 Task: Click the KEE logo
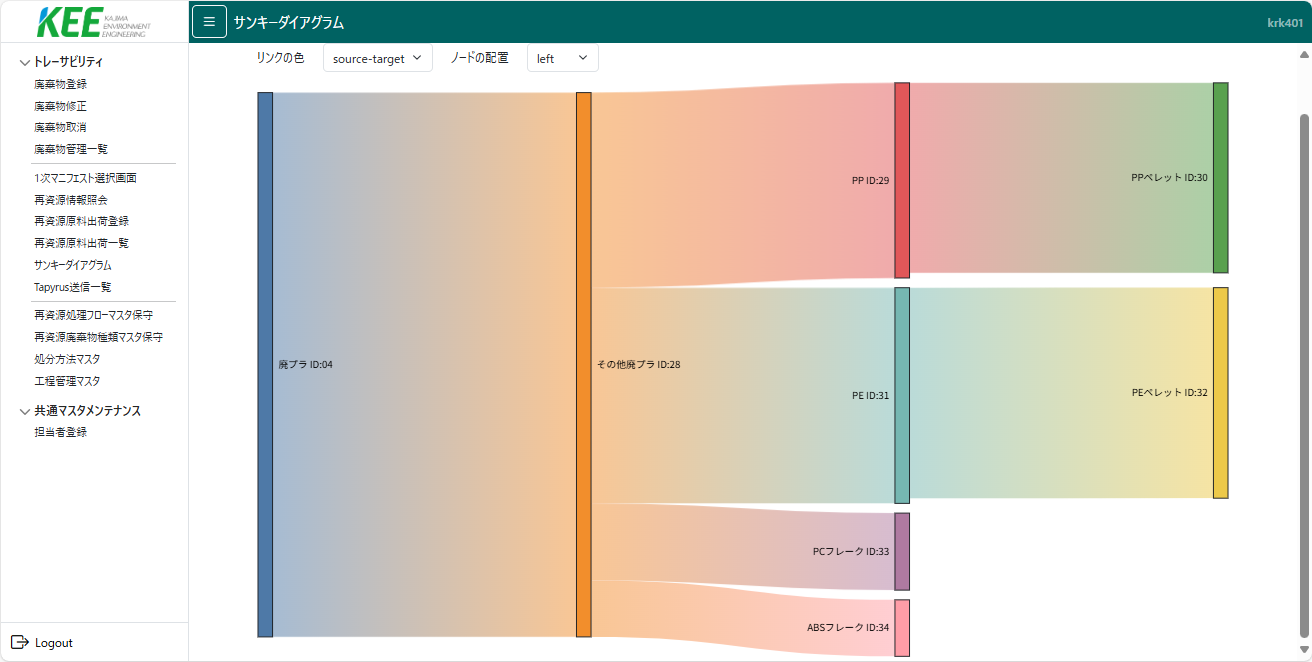click(92, 21)
